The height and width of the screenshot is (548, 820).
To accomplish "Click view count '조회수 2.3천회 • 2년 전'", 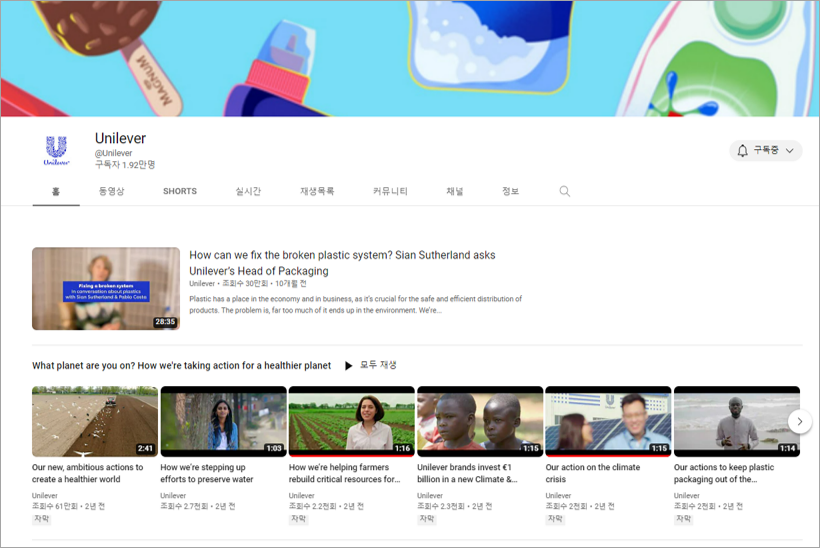I will (x=454, y=506).
